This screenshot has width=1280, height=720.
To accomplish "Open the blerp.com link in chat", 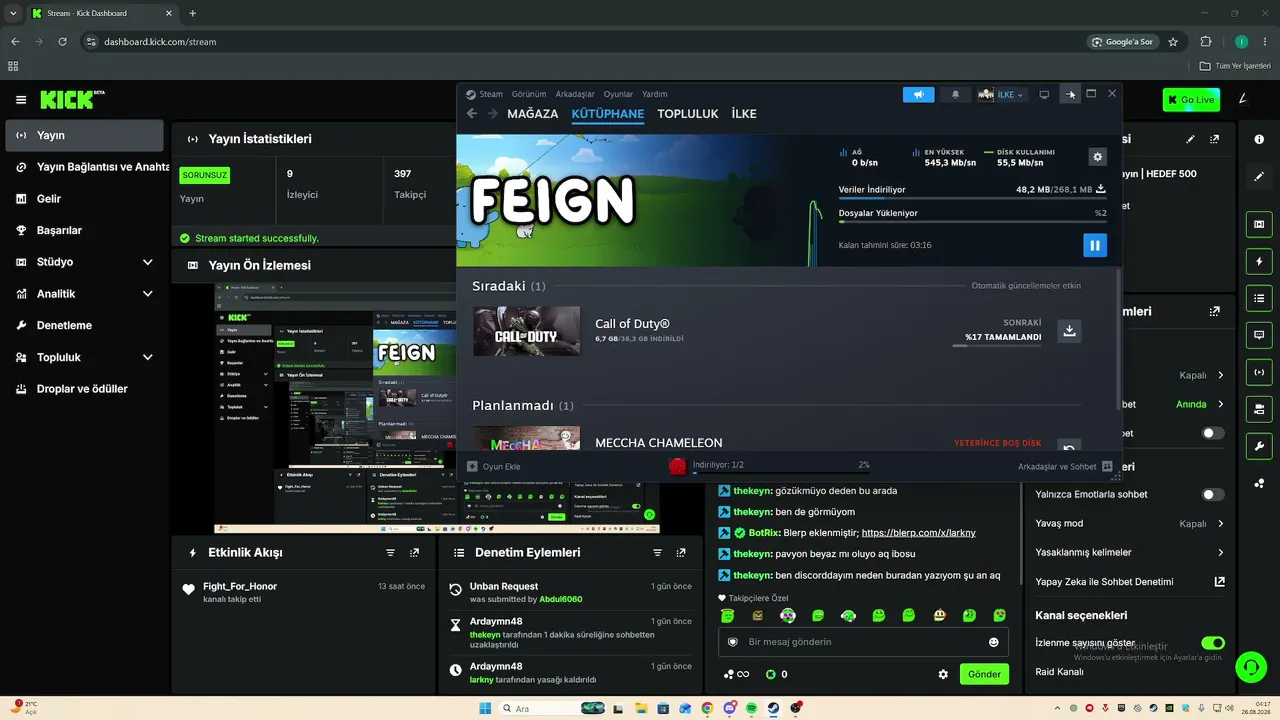I will pyautogui.click(x=918, y=533).
